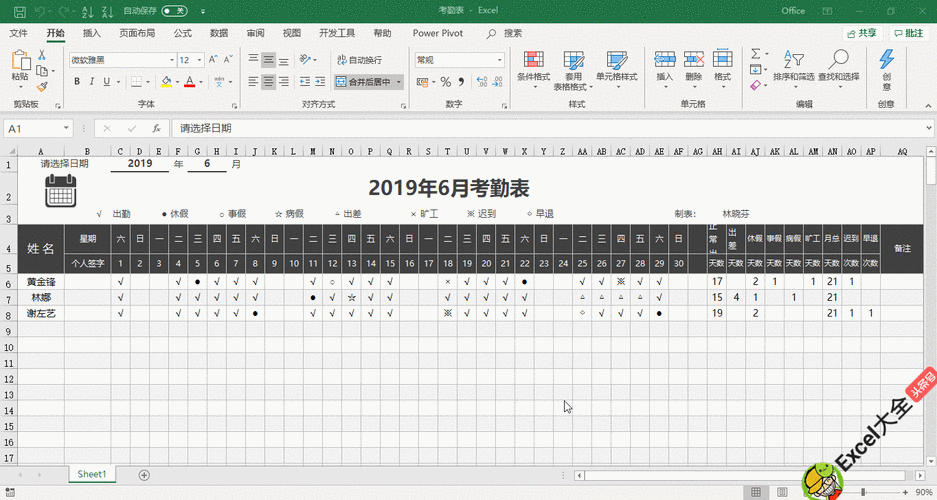Click the Share (共享) button

863,33
